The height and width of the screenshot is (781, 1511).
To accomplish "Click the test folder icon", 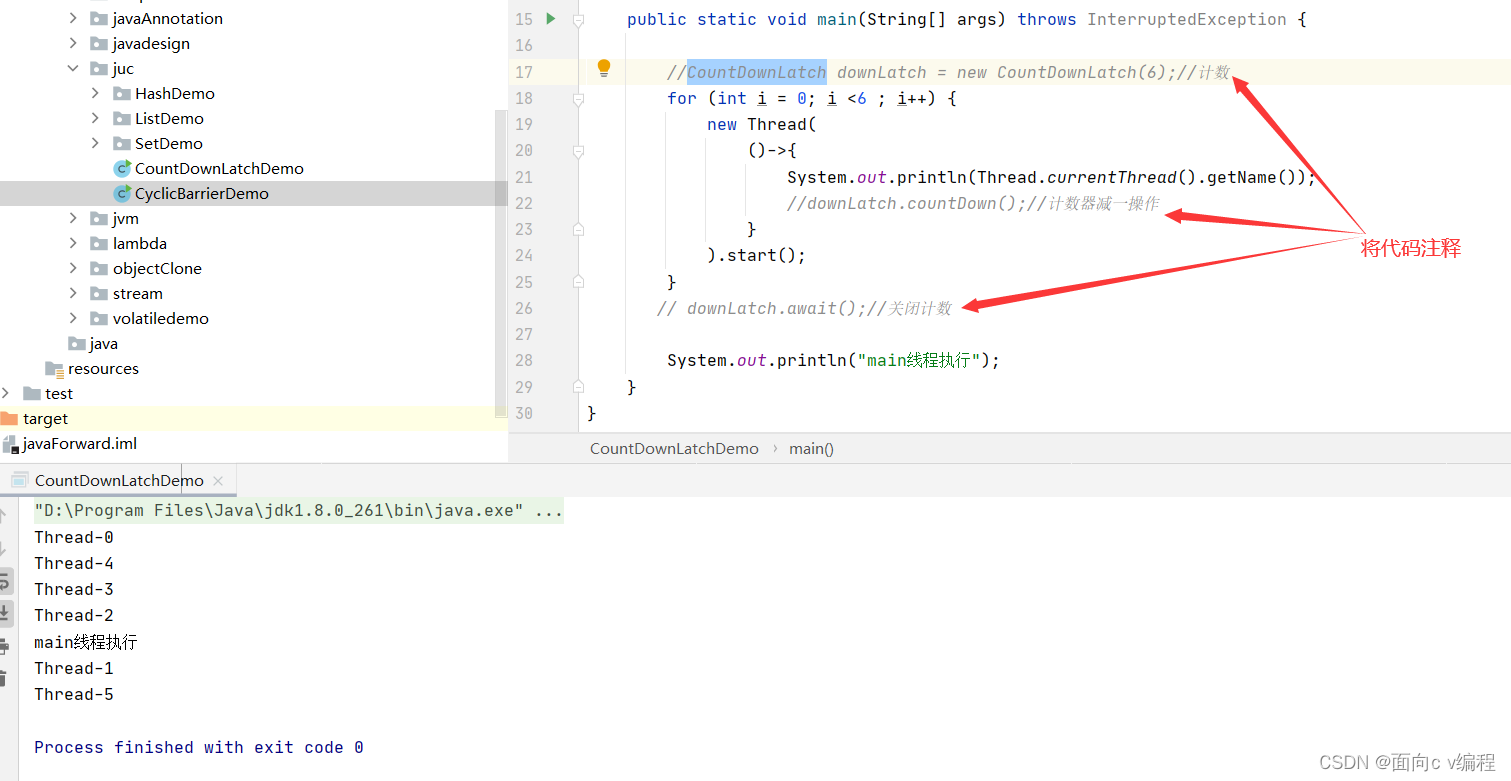I will click(32, 393).
